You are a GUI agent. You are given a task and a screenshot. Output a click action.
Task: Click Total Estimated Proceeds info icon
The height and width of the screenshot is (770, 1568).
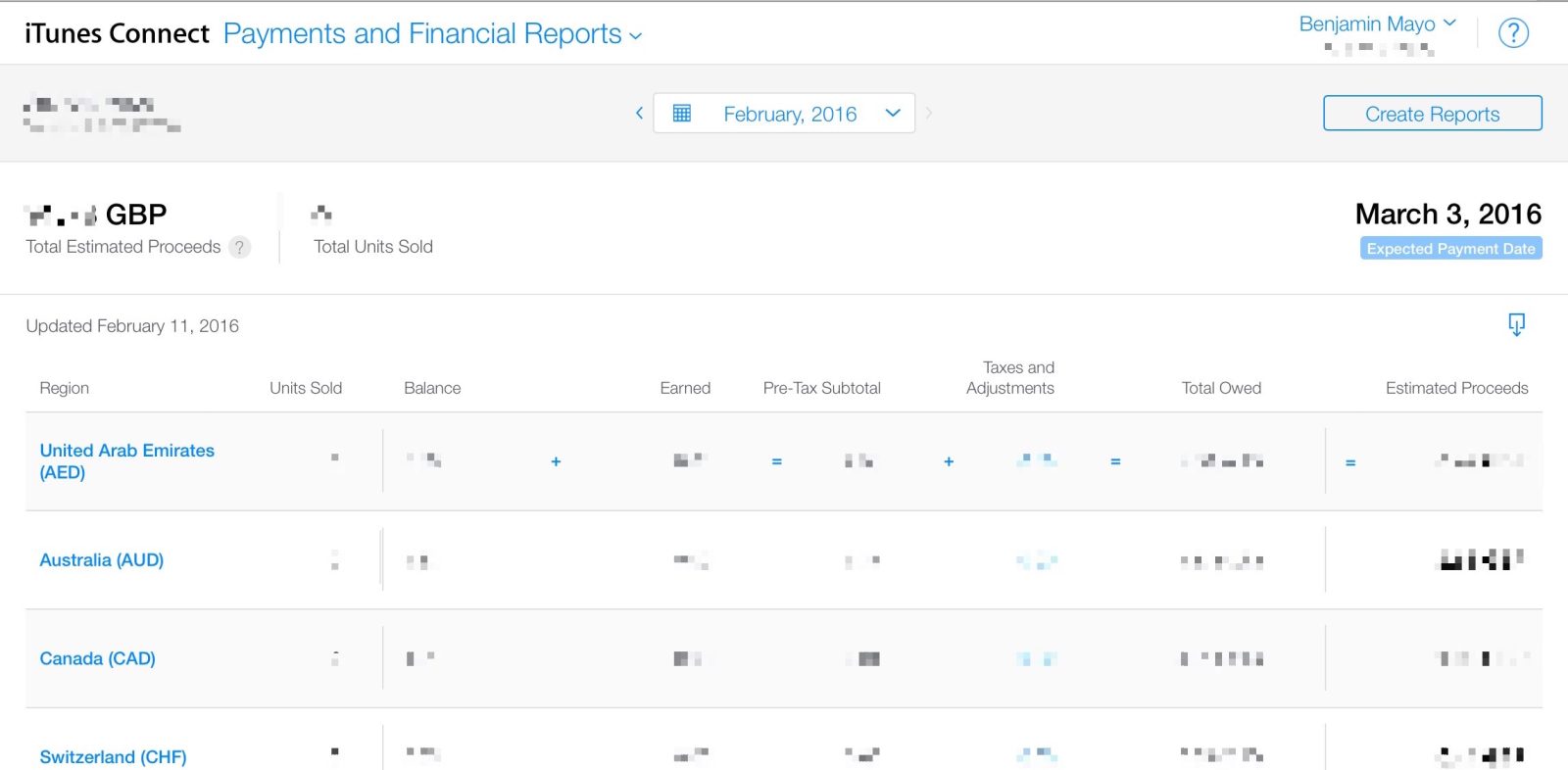click(239, 248)
